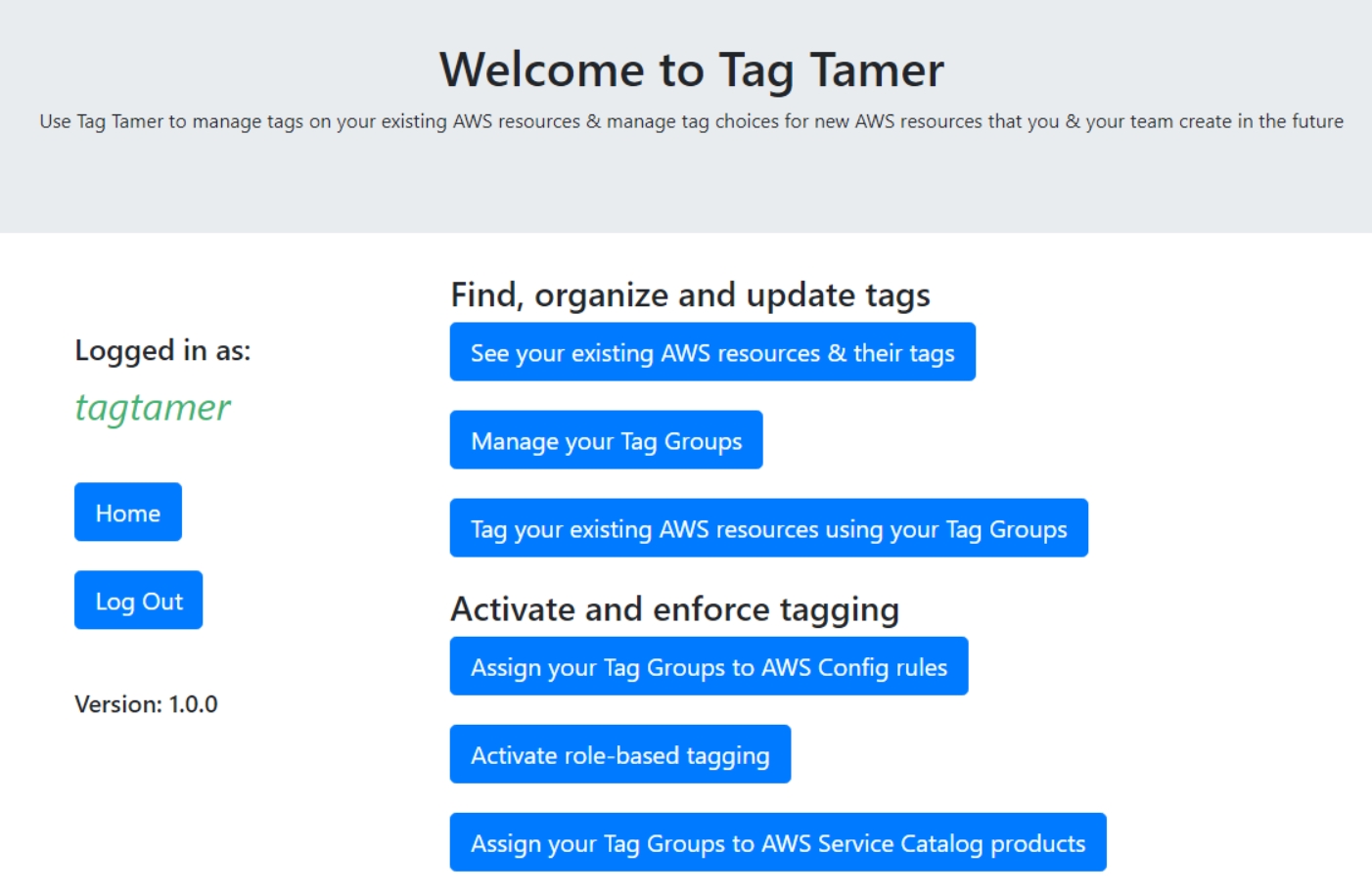This screenshot has height=896, width=1372.
Task: Click the Welcome to Tag Tamer heading
Action: 691,70
